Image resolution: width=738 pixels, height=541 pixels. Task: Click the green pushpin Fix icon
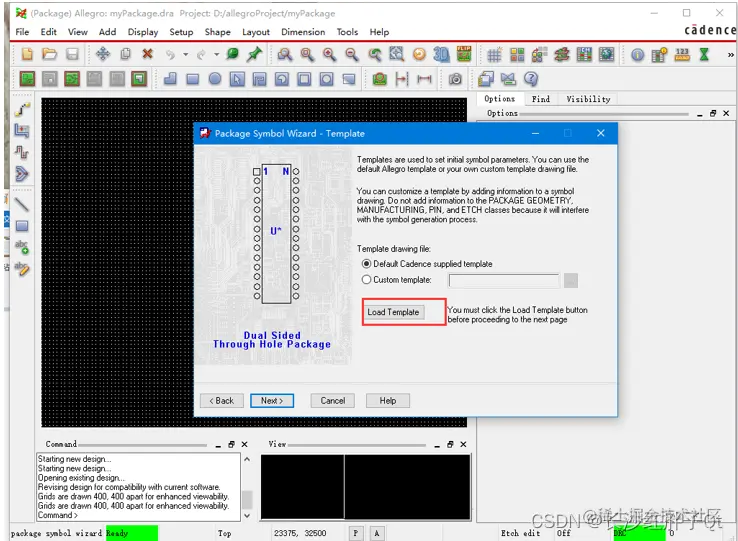coord(255,54)
